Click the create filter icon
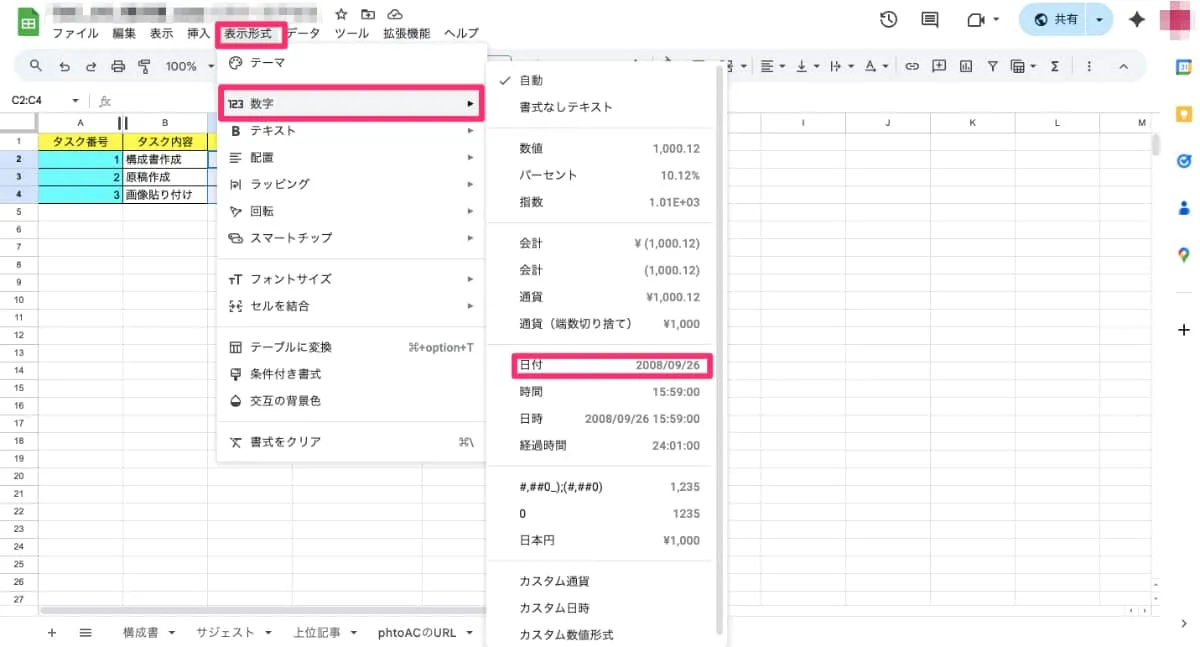 992,66
